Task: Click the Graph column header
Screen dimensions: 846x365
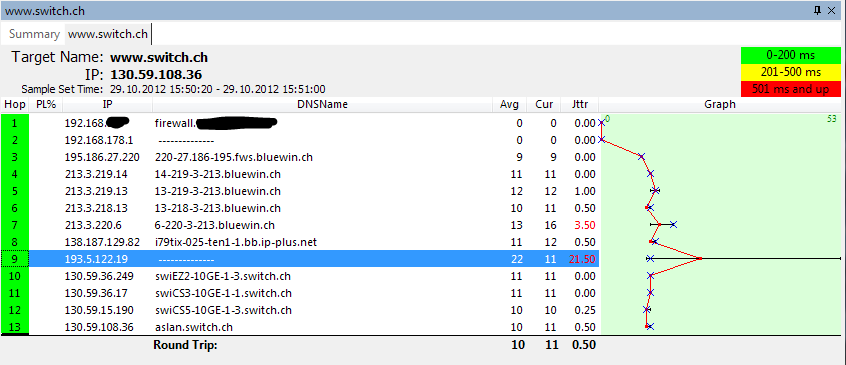Action: tap(720, 104)
